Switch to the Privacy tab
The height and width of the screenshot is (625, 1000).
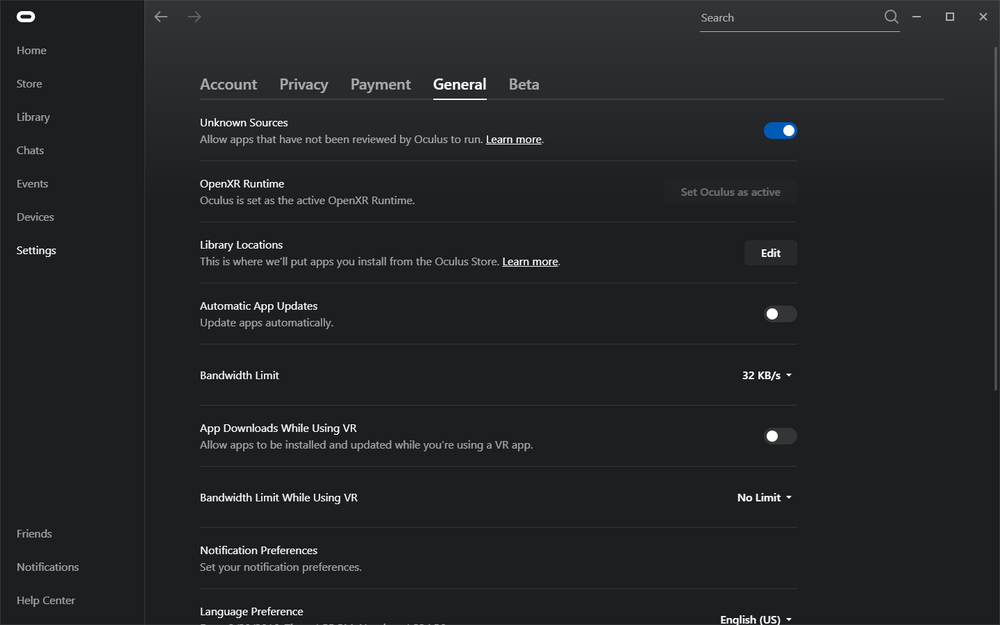click(303, 85)
